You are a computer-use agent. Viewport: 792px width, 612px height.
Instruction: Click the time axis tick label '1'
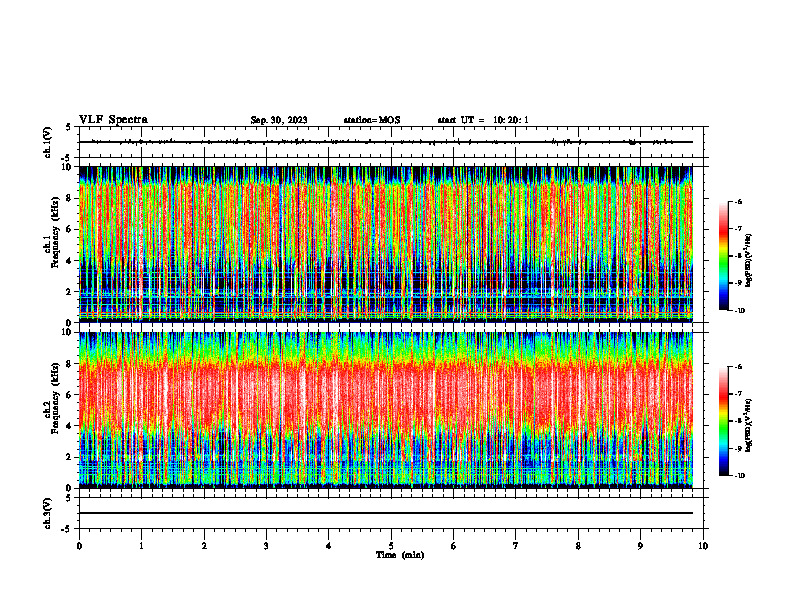pyautogui.click(x=141, y=546)
